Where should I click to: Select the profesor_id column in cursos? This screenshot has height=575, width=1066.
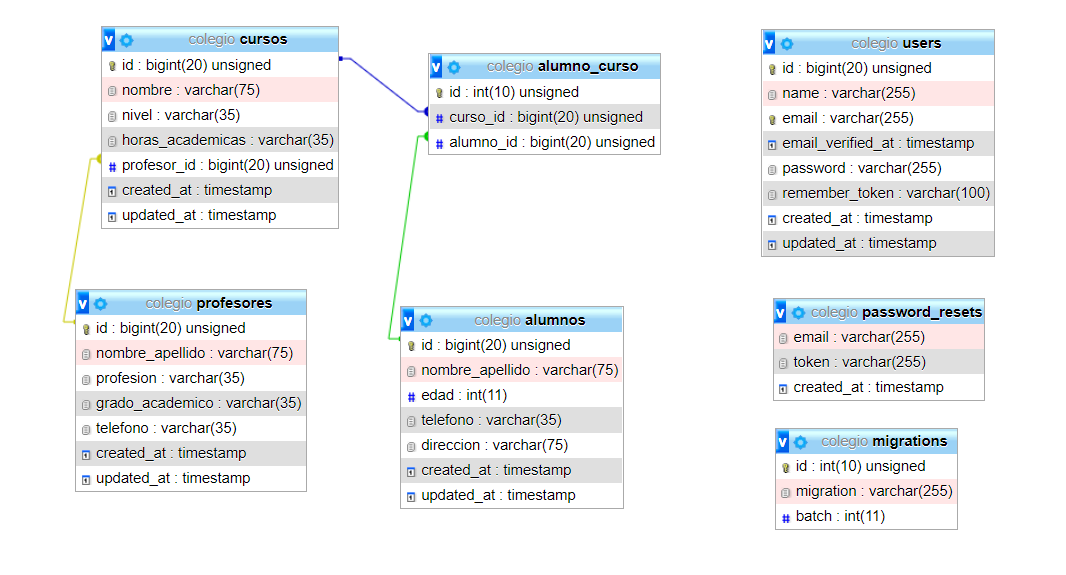click(219, 165)
